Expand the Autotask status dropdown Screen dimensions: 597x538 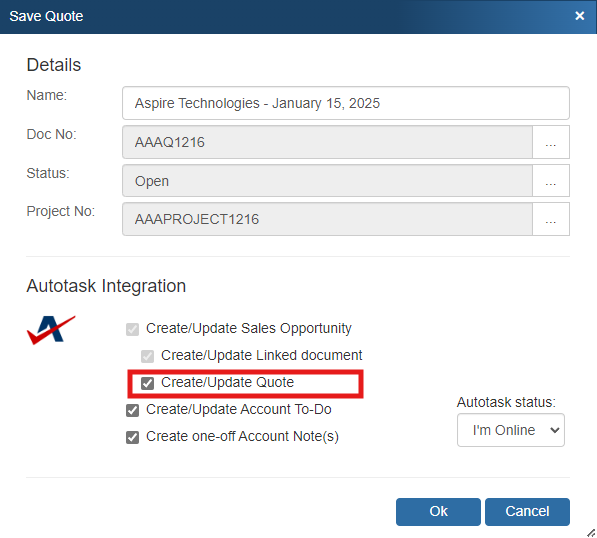[511, 430]
